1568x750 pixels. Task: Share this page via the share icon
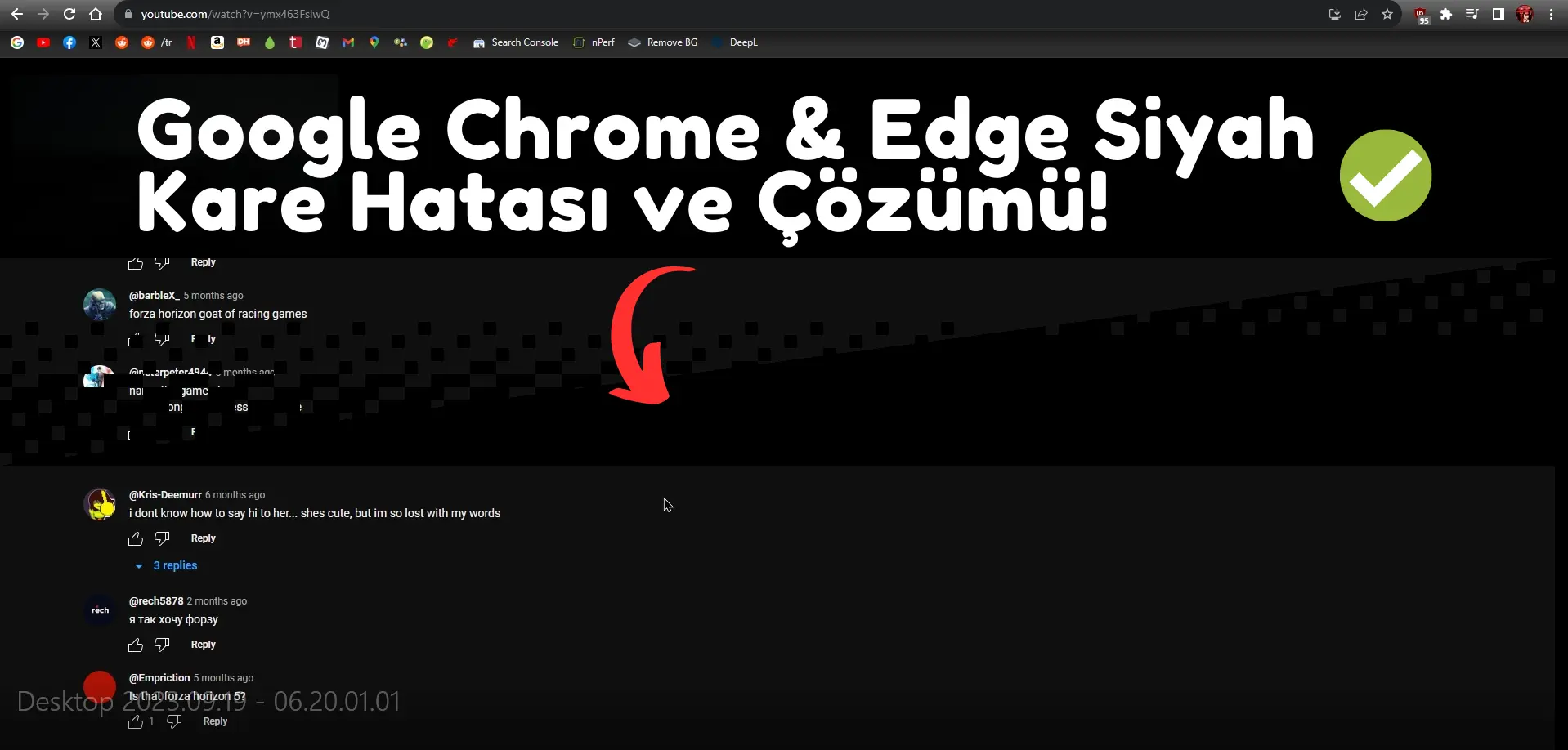(1361, 14)
